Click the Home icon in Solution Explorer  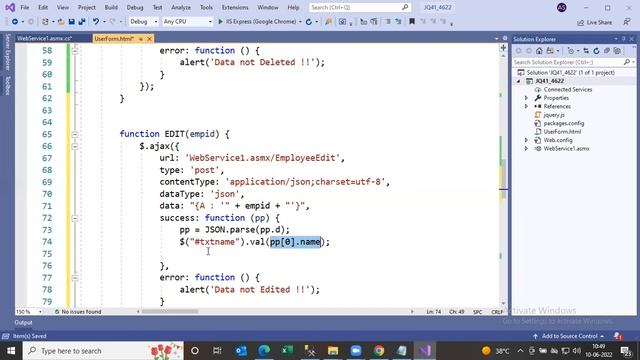pos(539,51)
